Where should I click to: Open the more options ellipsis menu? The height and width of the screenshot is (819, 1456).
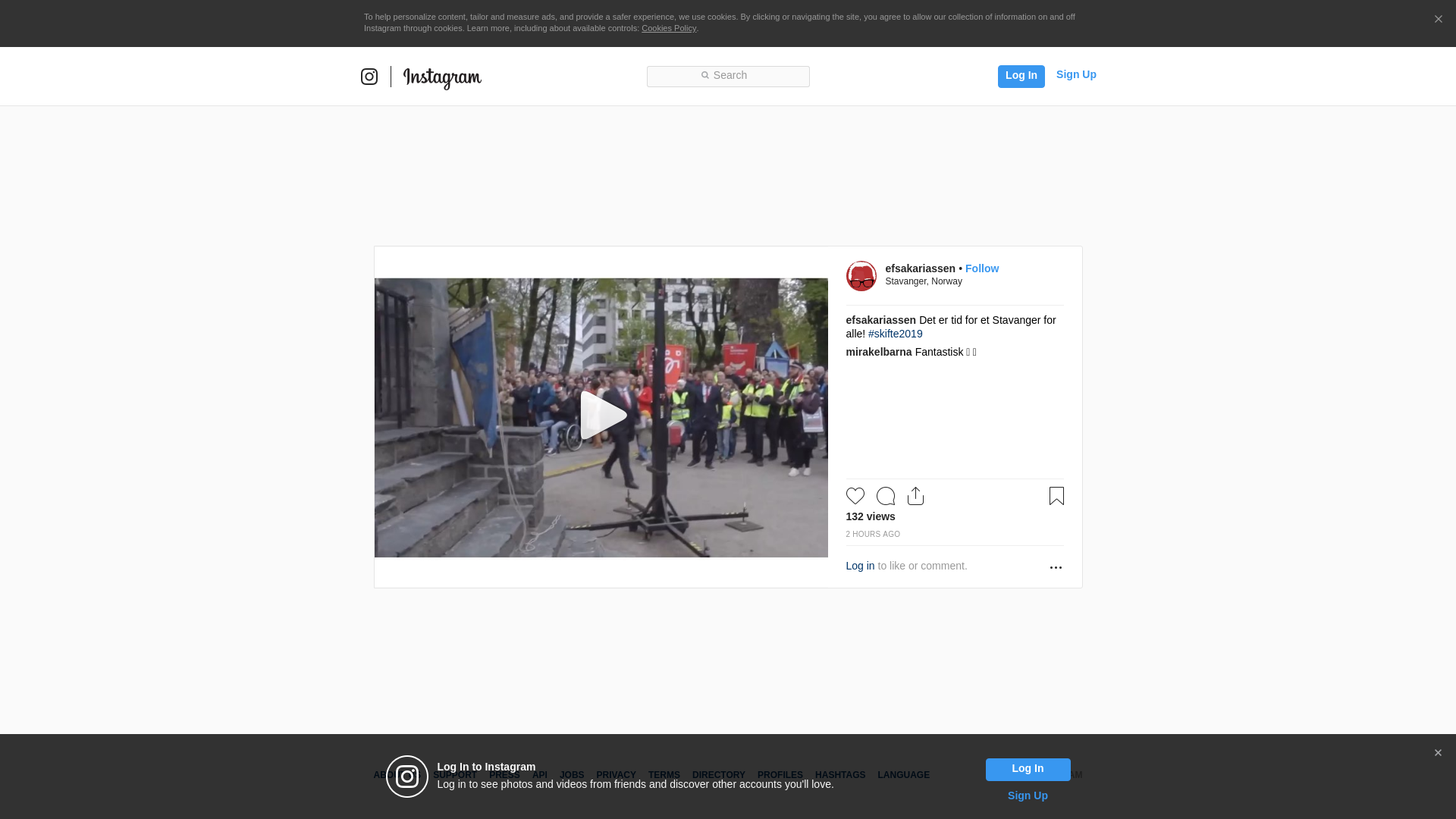click(1056, 567)
